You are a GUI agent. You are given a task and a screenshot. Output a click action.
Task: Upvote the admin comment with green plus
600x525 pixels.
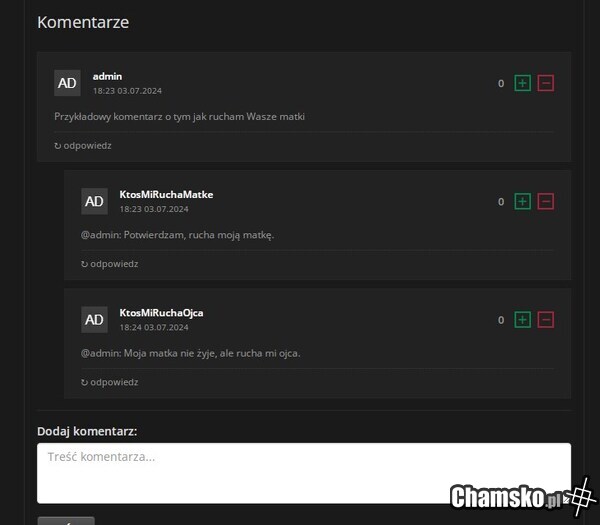(x=522, y=83)
